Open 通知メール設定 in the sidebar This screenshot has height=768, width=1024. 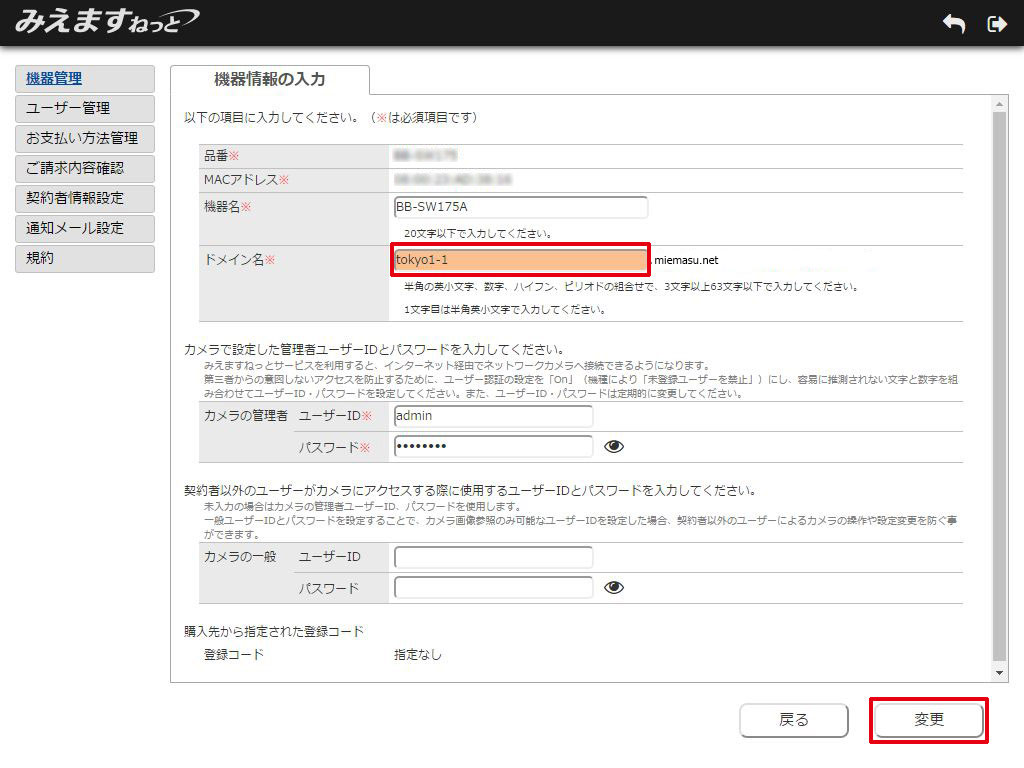click(85, 228)
